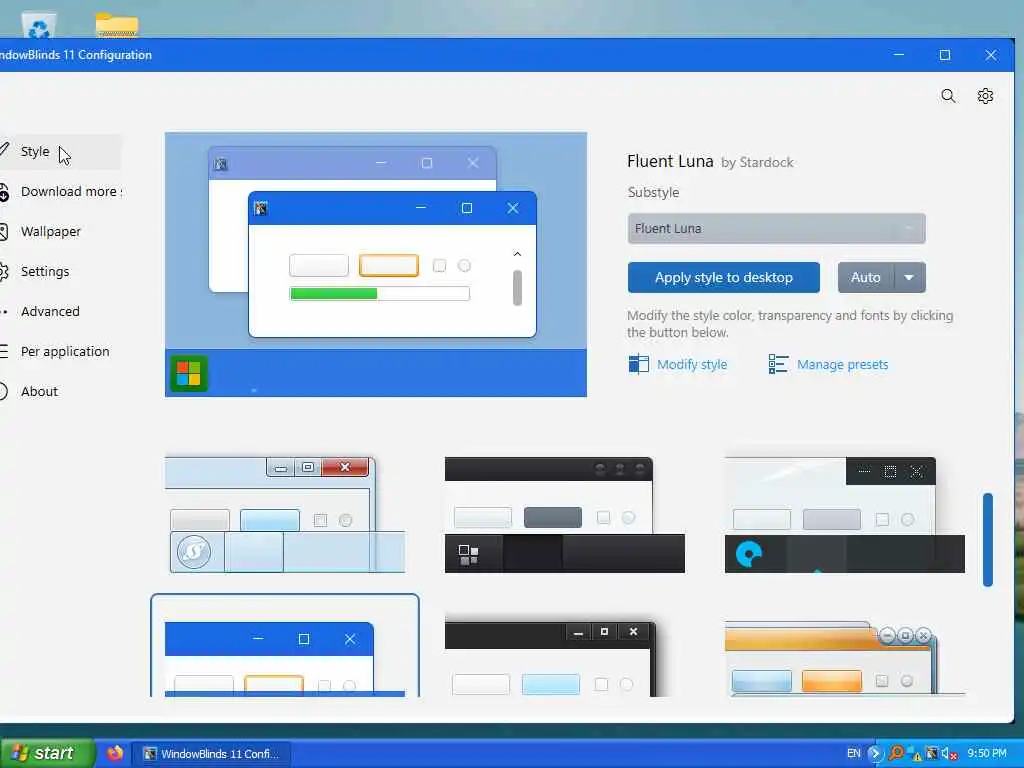The width and height of the screenshot is (1024, 768).
Task: Select the orange glossy style thumbnail
Action: coord(844,657)
